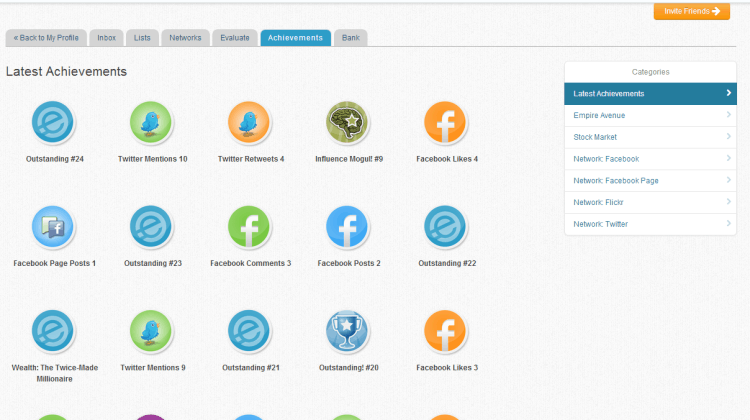Select Latest Achievements category
The height and width of the screenshot is (420, 750).
coord(651,94)
